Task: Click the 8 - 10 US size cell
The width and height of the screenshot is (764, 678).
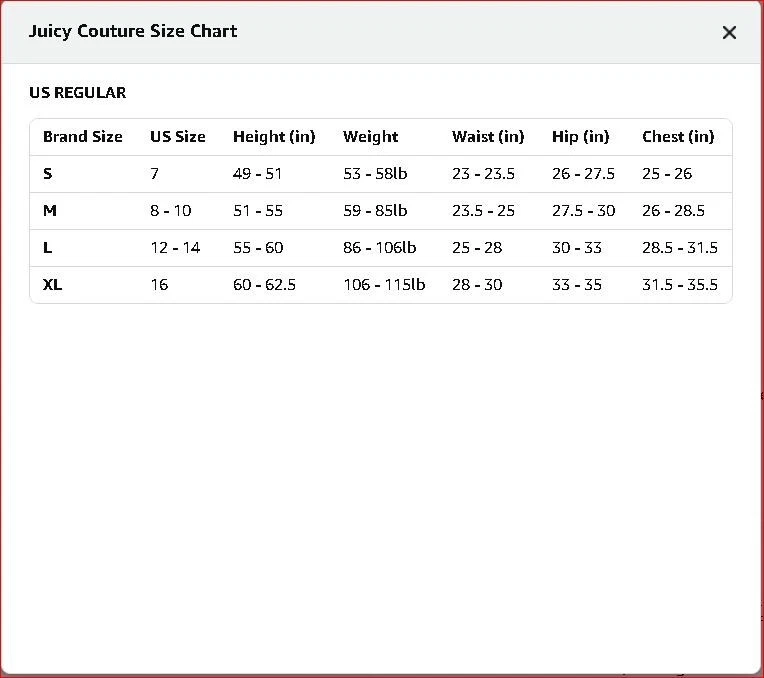Action: pyautogui.click(x=171, y=211)
